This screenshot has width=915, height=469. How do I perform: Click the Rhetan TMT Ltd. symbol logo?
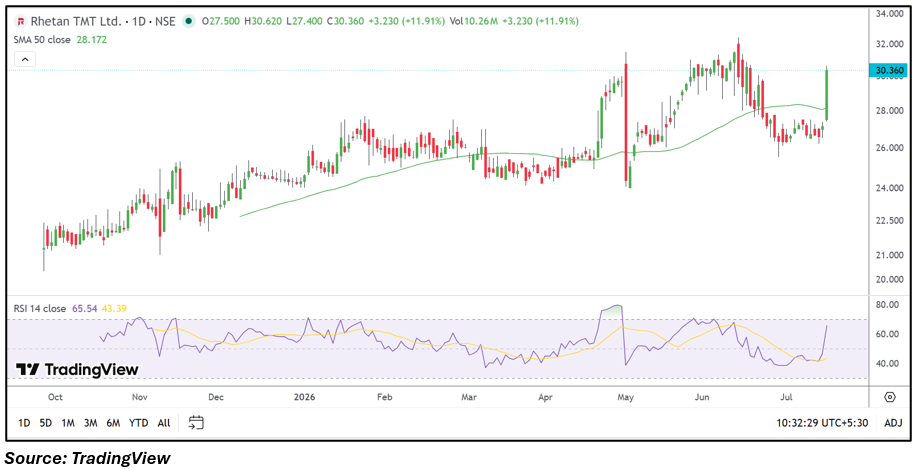(21, 22)
